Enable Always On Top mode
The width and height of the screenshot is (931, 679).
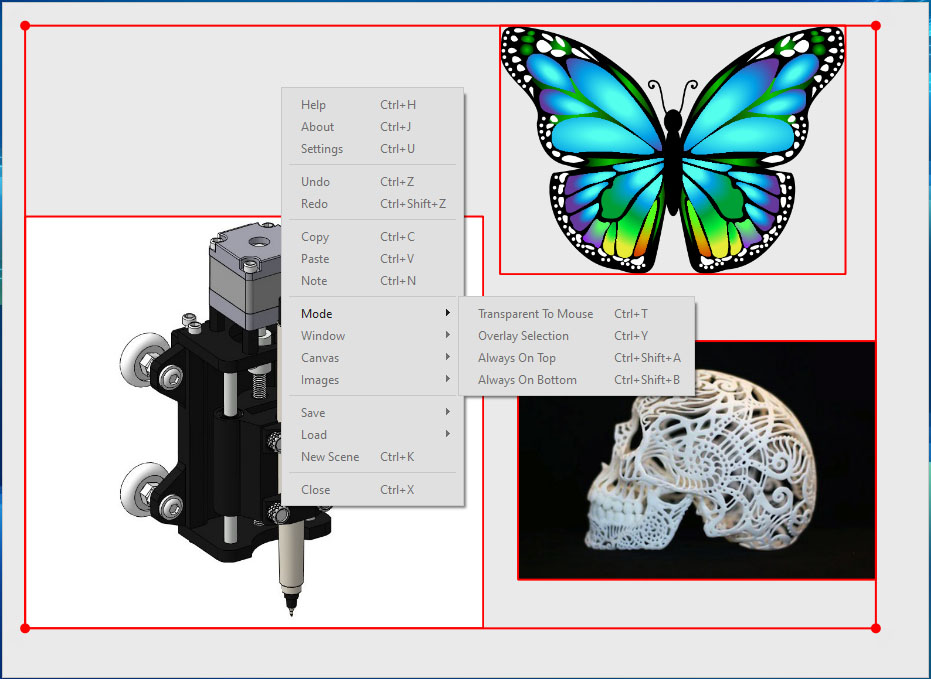577,357
